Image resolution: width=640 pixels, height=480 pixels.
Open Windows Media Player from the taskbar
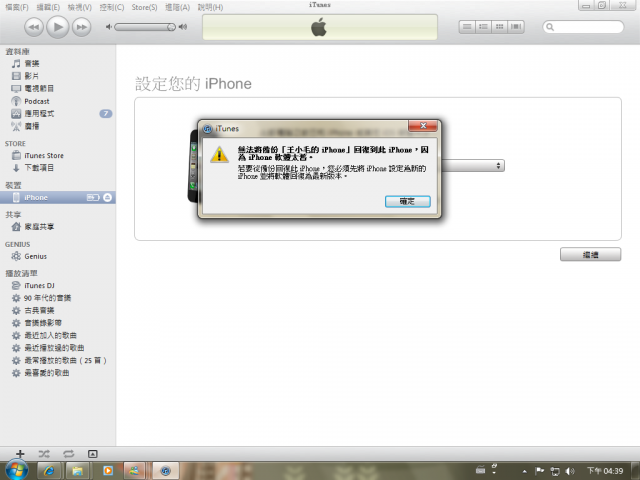[x=108, y=471]
